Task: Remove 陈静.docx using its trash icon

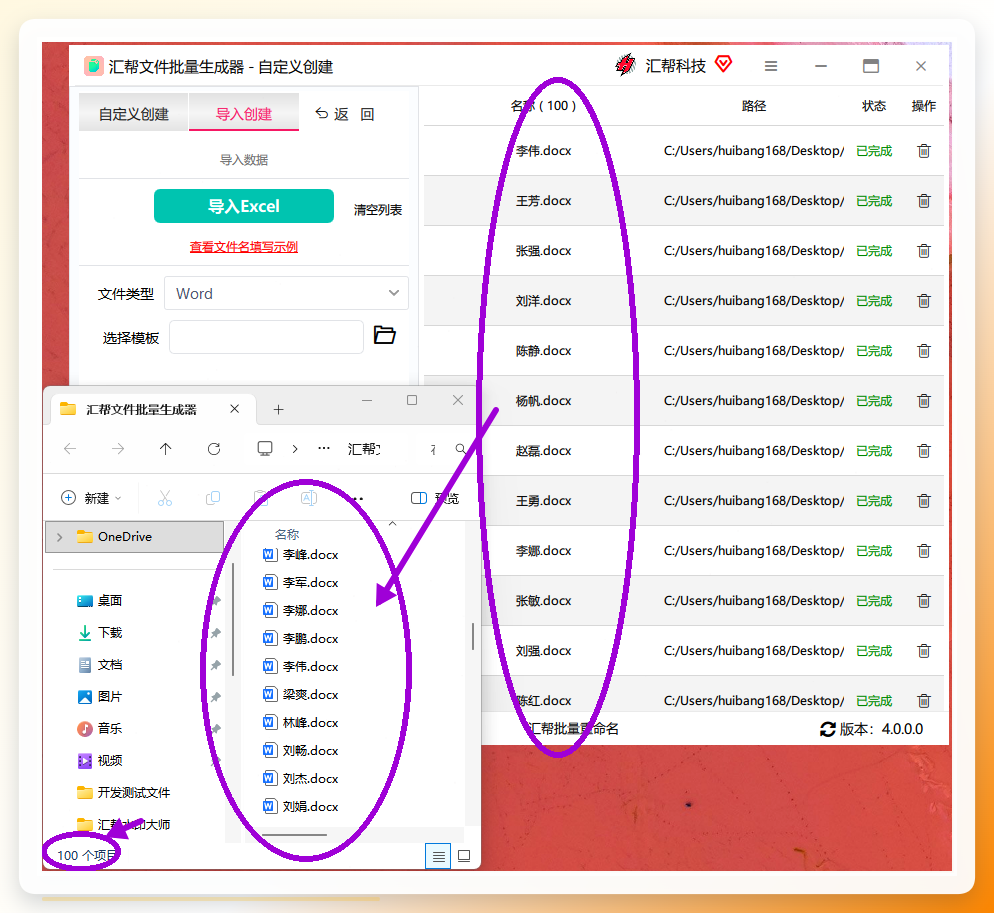Action: pyautogui.click(x=924, y=351)
